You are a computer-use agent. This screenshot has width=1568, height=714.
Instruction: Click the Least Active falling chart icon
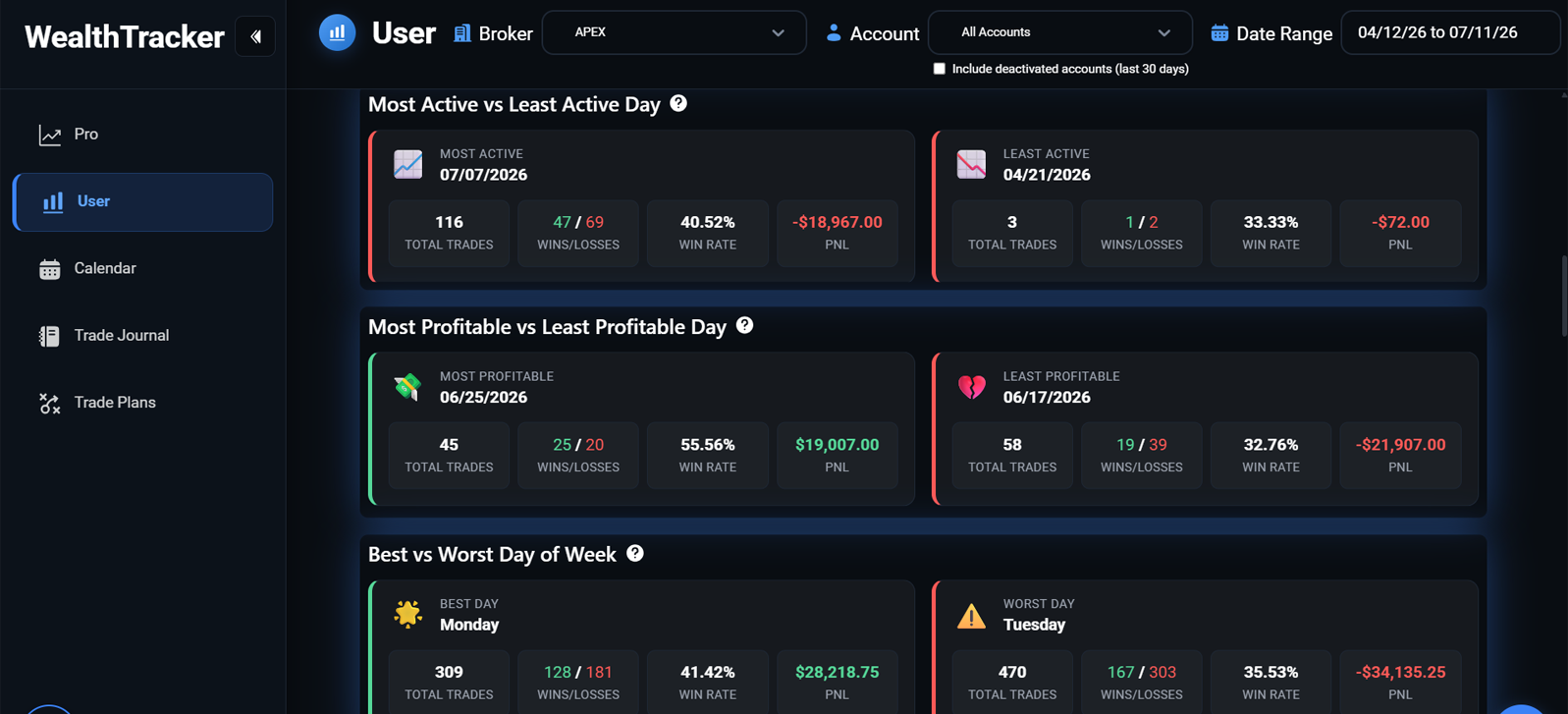pos(971,164)
